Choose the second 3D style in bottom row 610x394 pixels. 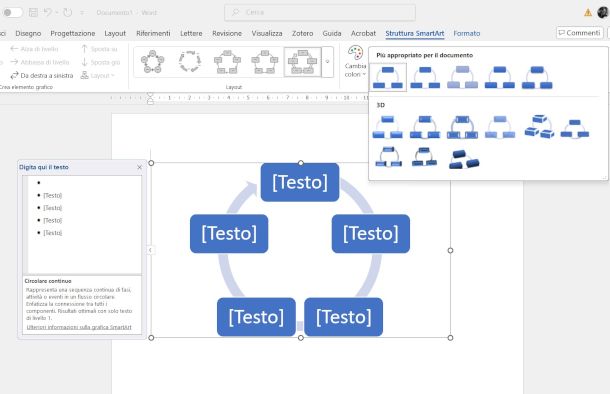[x=424, y=157]
